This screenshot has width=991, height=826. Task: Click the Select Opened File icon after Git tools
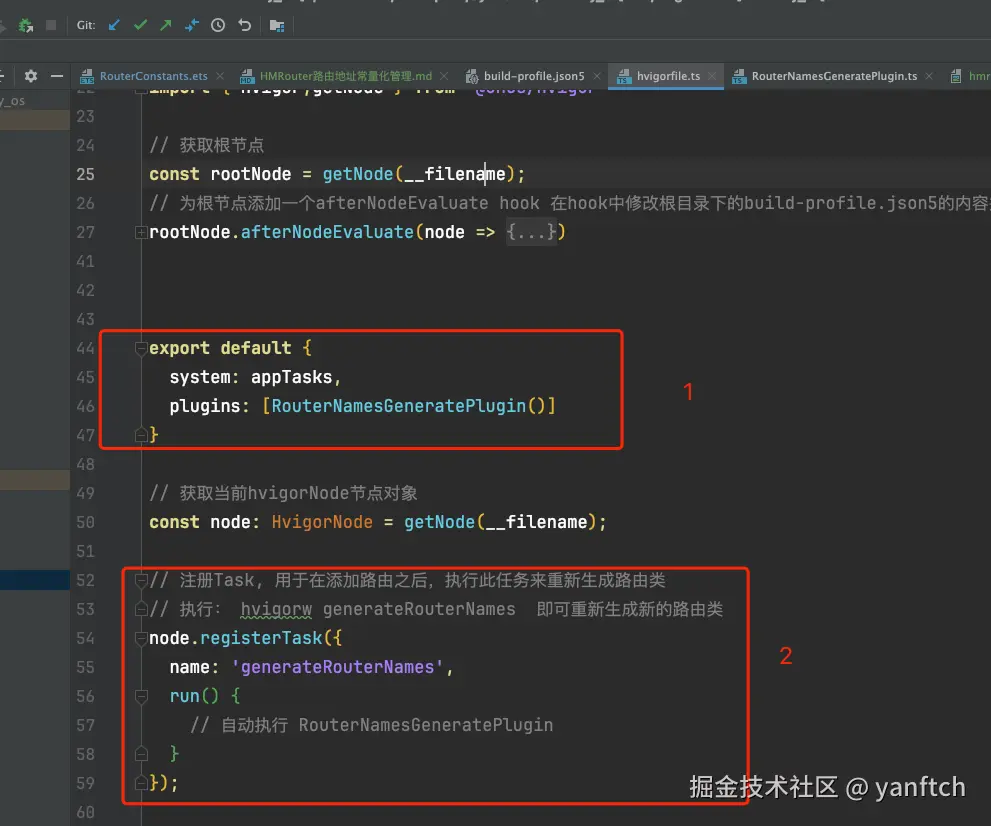[277, 25]
